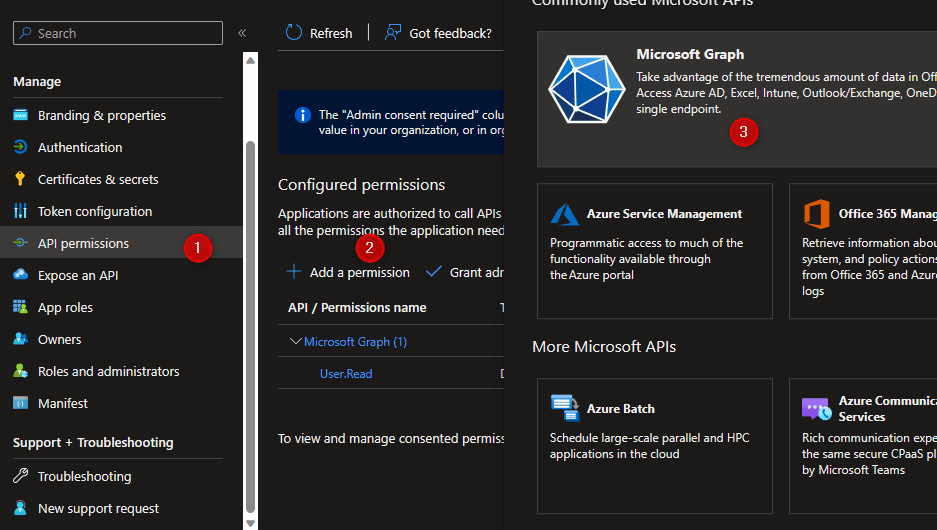The width and height of the screenshot is (937, 530).
Task: Collapse the Microsoft Graph (1) permissions group
Action: point(295,341)
